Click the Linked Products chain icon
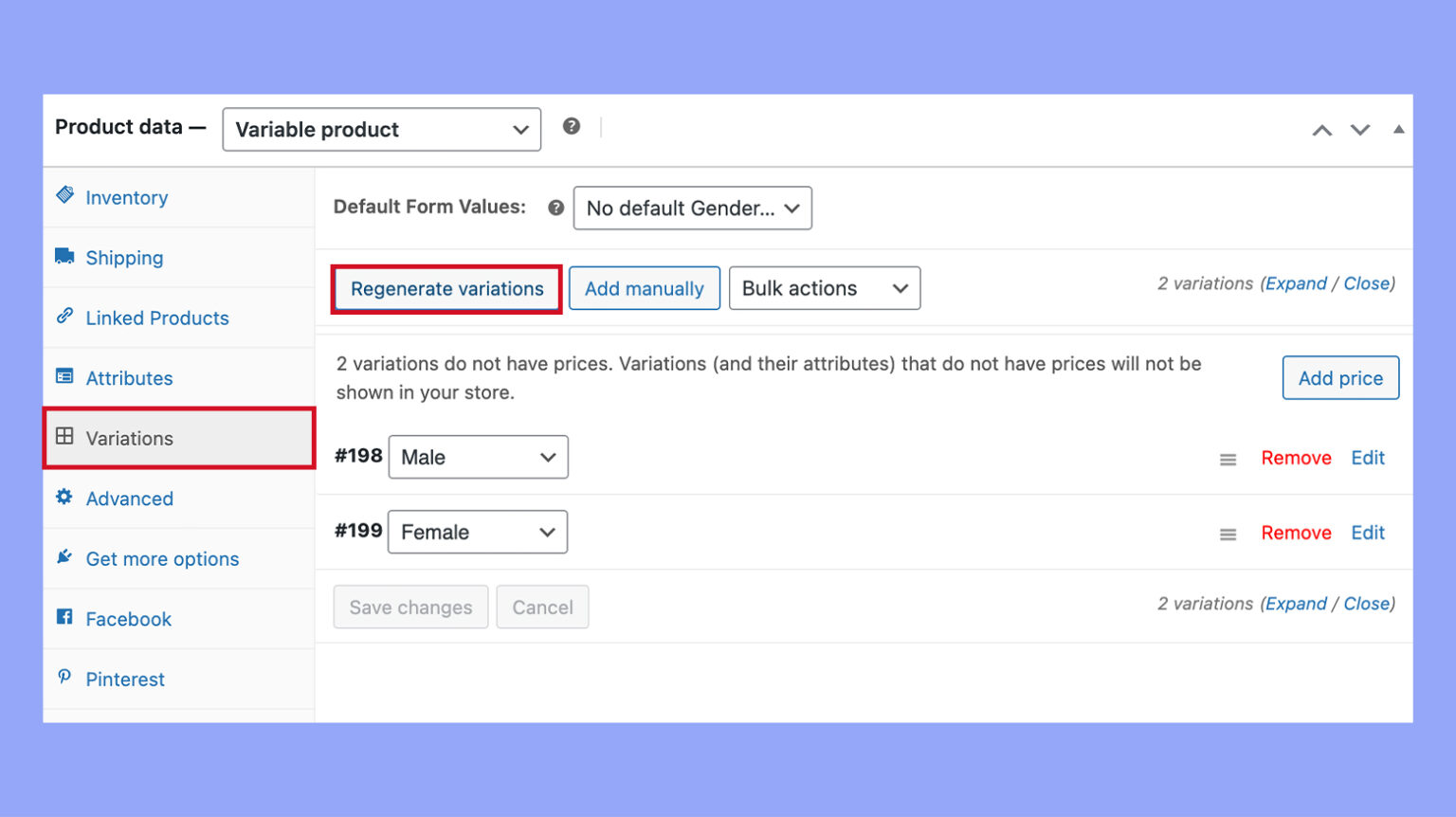Screen dimensions: 1456x817 tap(64, 317)
